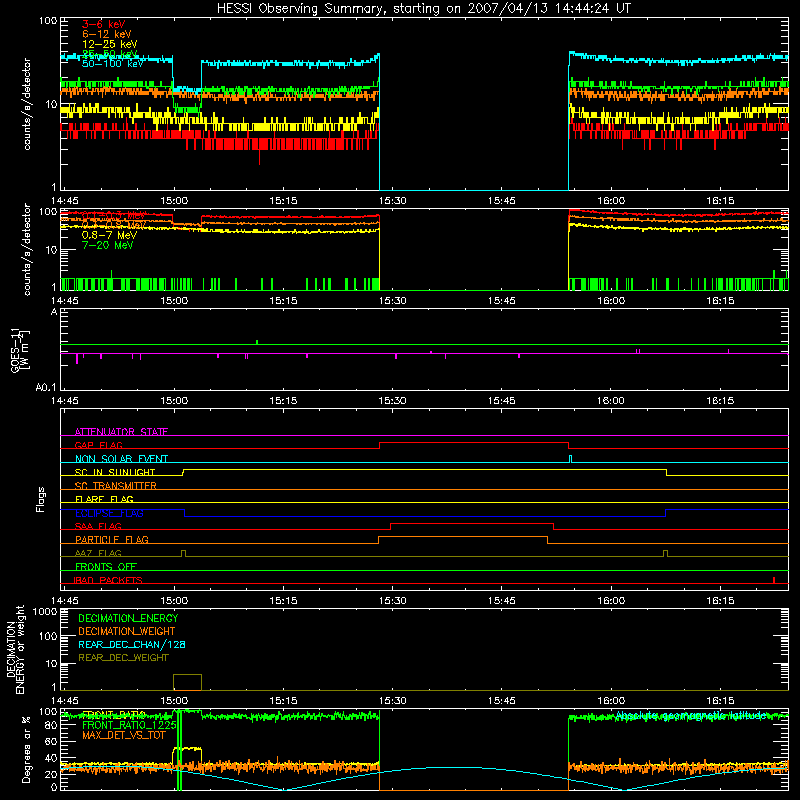The image size is (800, 800).
Task: Select the yellow 12-25 keV legend label
Action: point(110,44)
